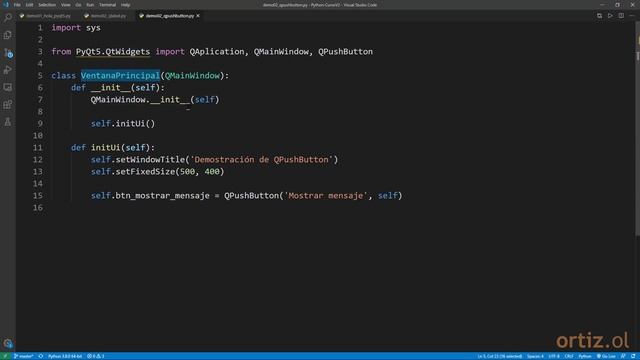Image resolution: width=640 pixels, height=360 pixels.
Task: Split the editor to the right
Action: pos(621,16)
